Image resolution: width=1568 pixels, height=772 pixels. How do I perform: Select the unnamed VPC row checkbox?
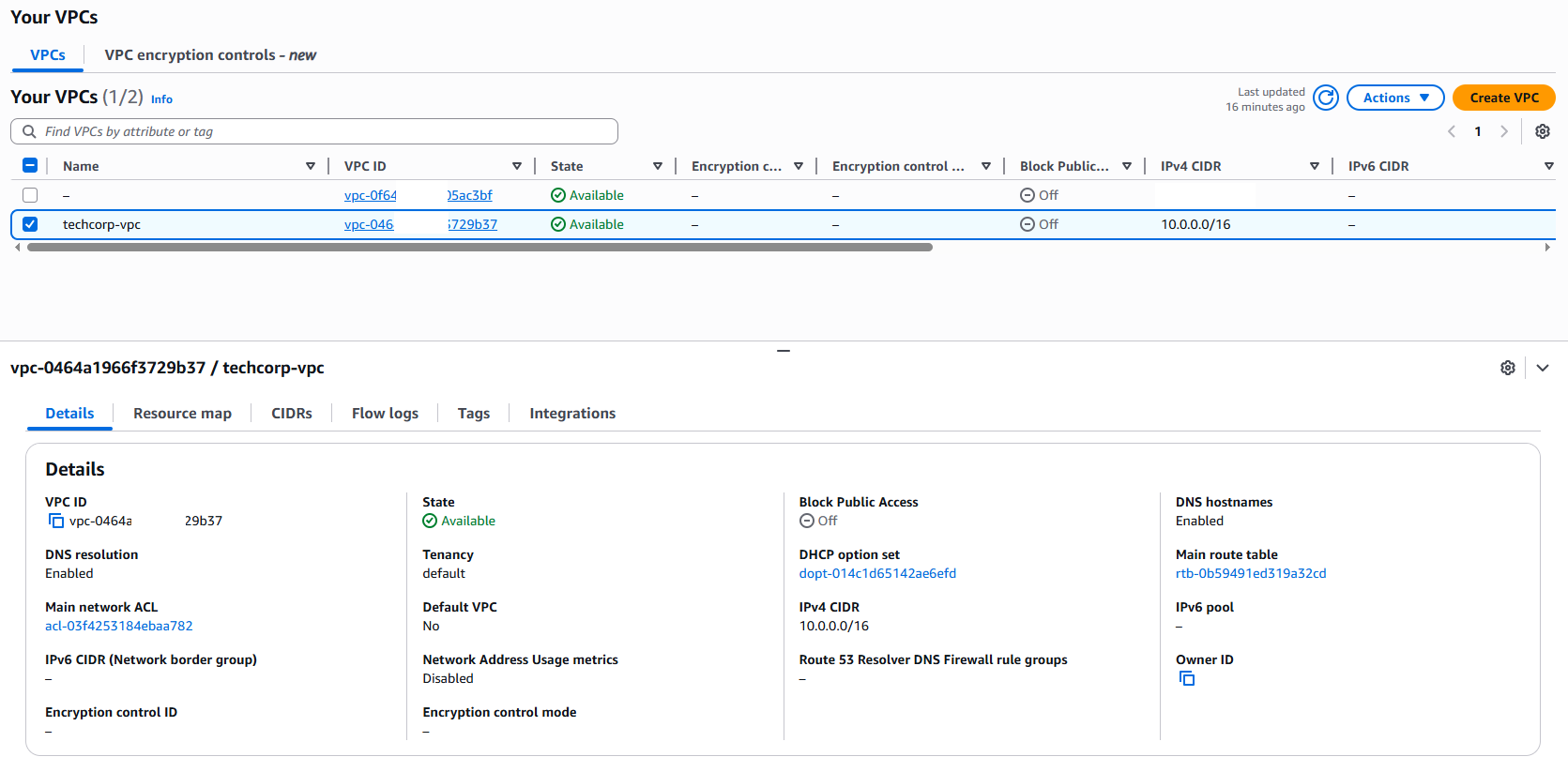click(30, 195)
